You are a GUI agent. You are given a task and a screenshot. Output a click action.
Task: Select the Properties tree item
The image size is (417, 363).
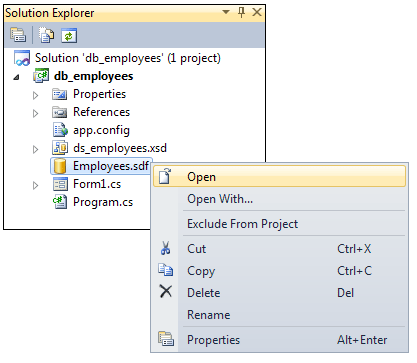click(99, 94)
